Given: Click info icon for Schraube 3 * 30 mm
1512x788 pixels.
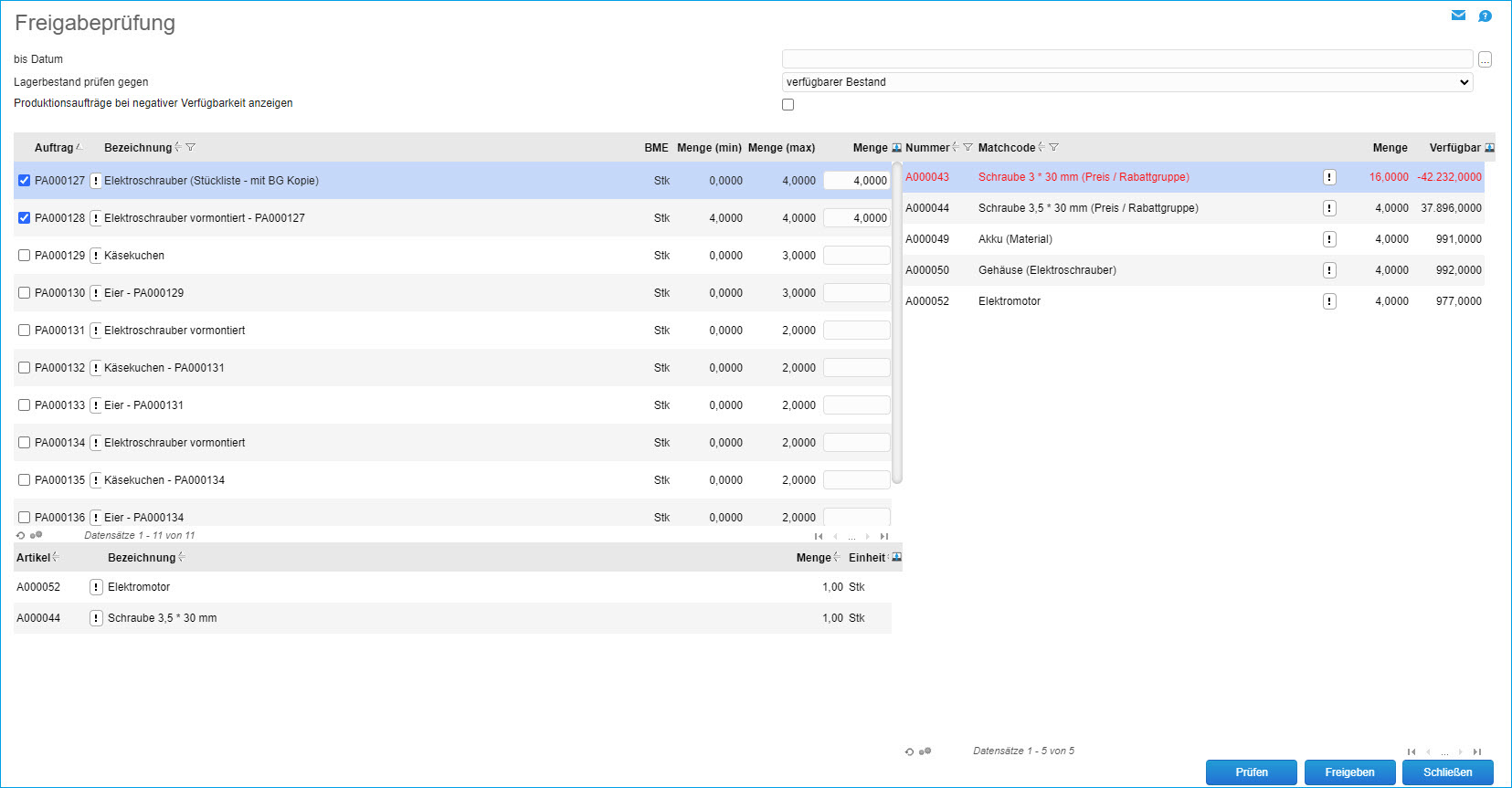Looking at the screenshot, I should click(1329, 177).
